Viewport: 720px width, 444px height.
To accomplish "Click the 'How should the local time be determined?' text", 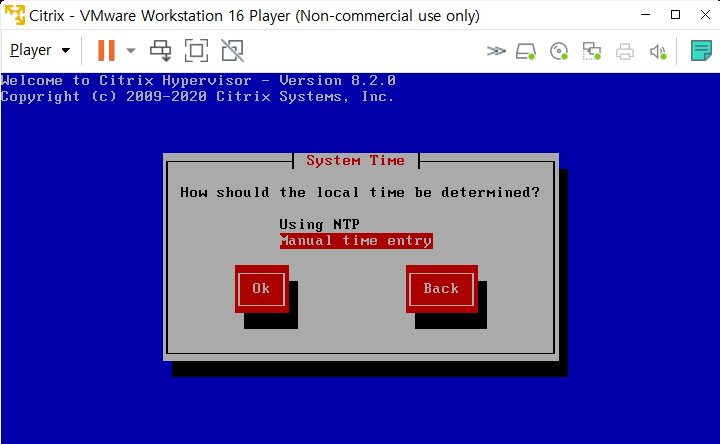I will click(360, 192).
